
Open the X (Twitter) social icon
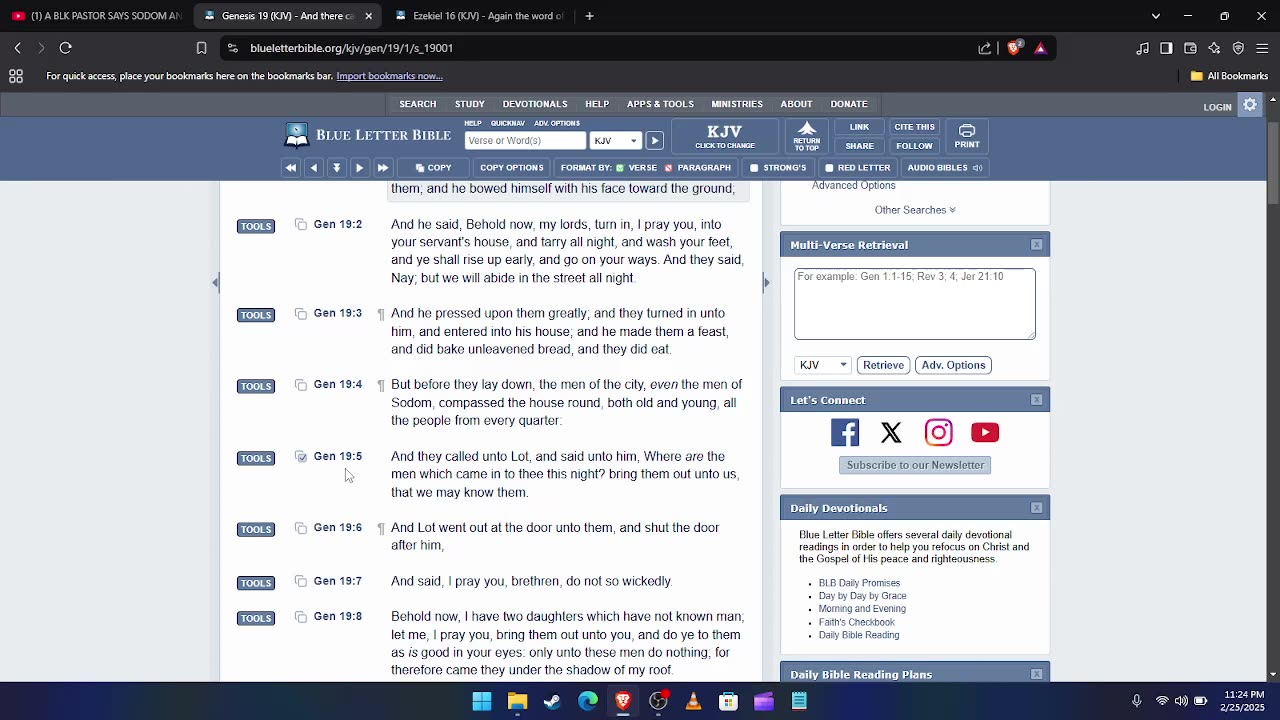pyautogui.click(x=891, y=432)
